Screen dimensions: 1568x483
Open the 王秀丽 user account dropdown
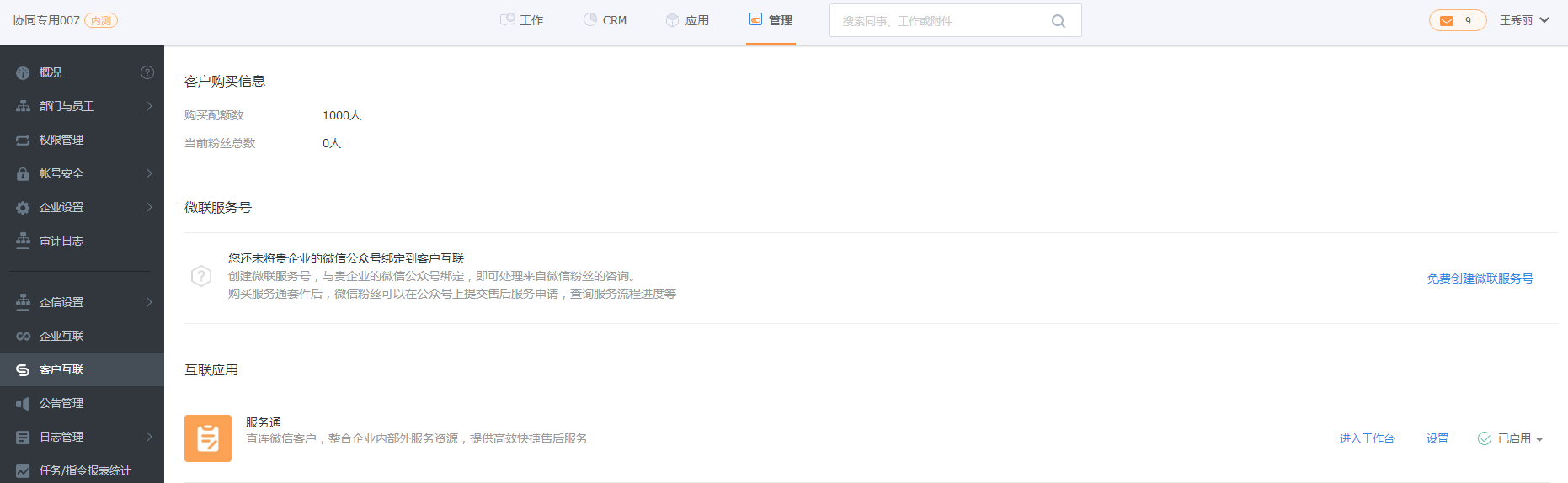pos(1524,20)
